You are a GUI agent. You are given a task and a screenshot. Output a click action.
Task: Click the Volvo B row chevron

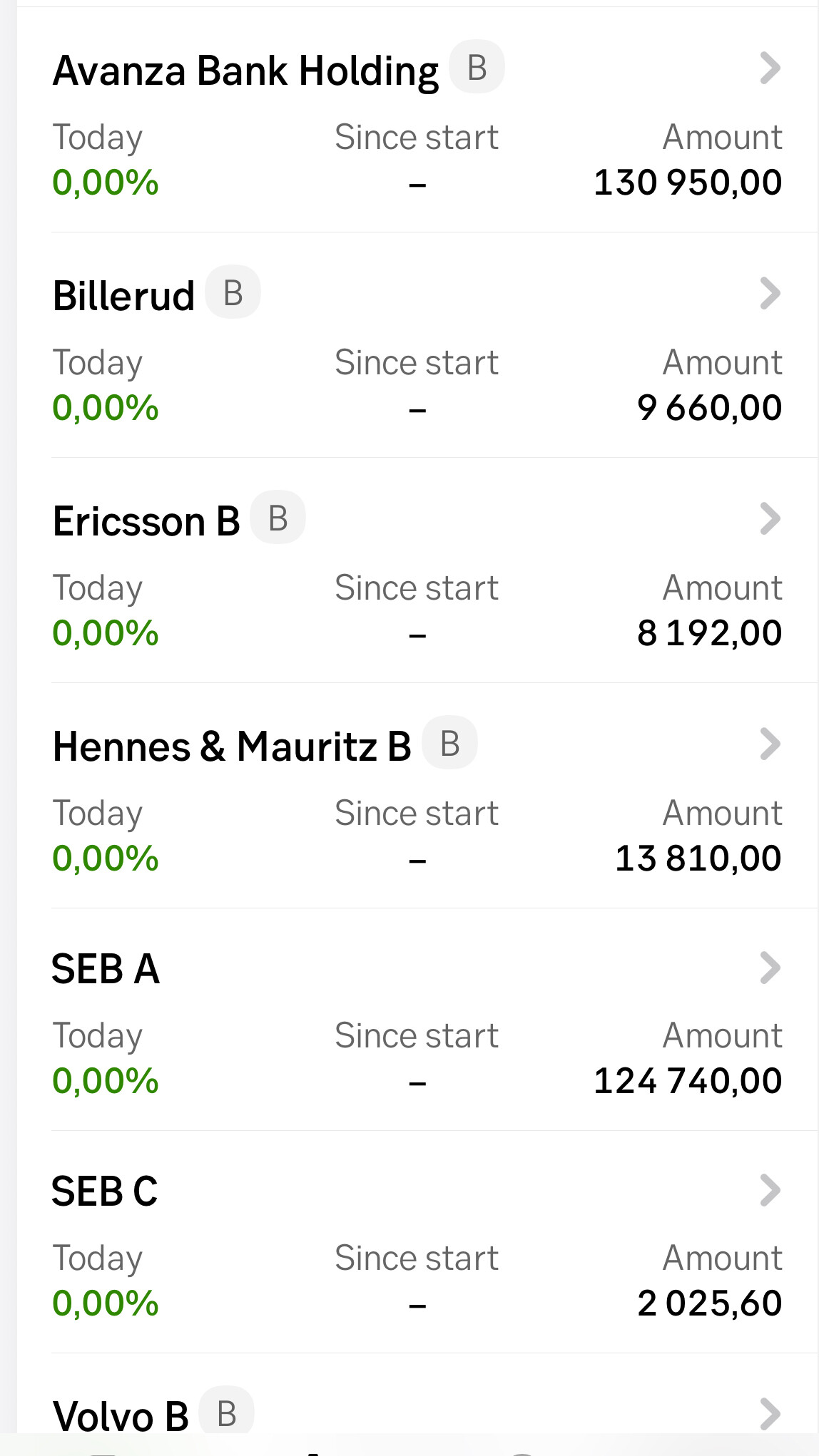coord(770,1415)
